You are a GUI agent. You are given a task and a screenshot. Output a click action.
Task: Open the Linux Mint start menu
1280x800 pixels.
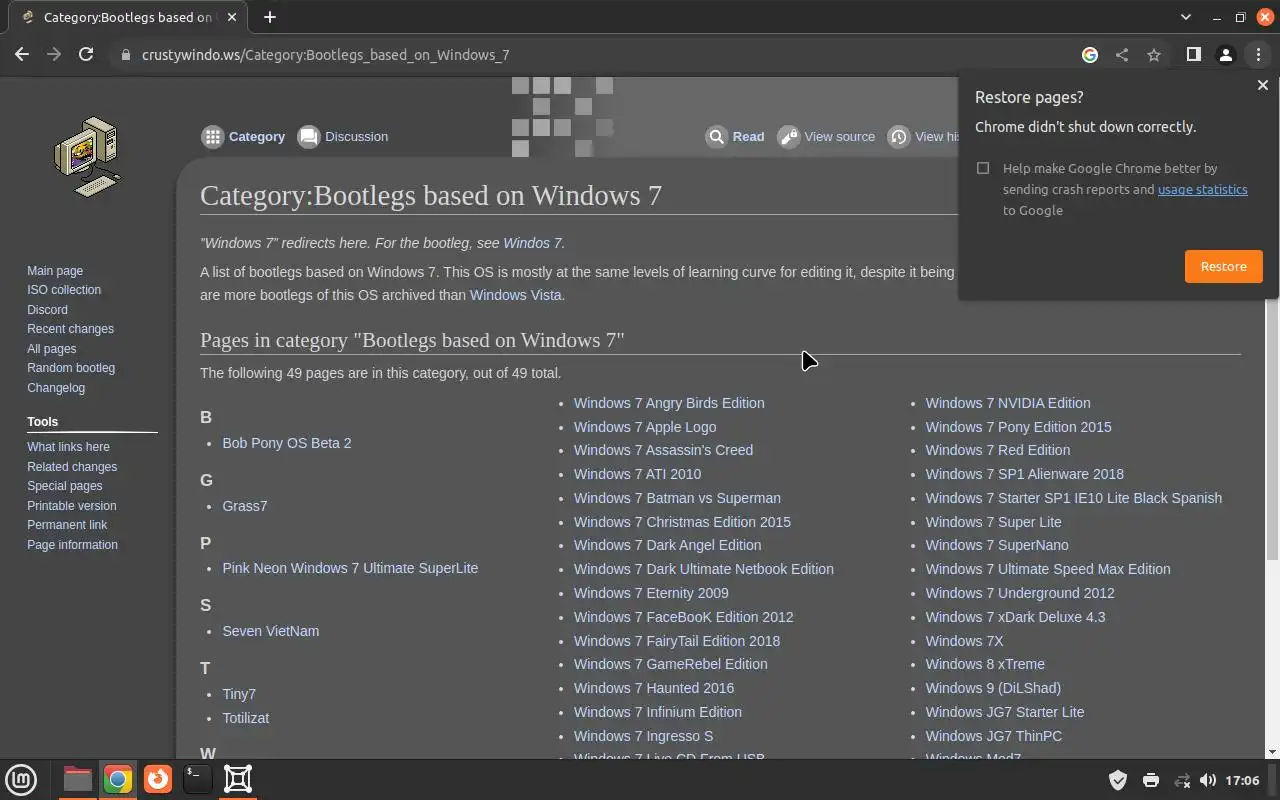[21, 779]
